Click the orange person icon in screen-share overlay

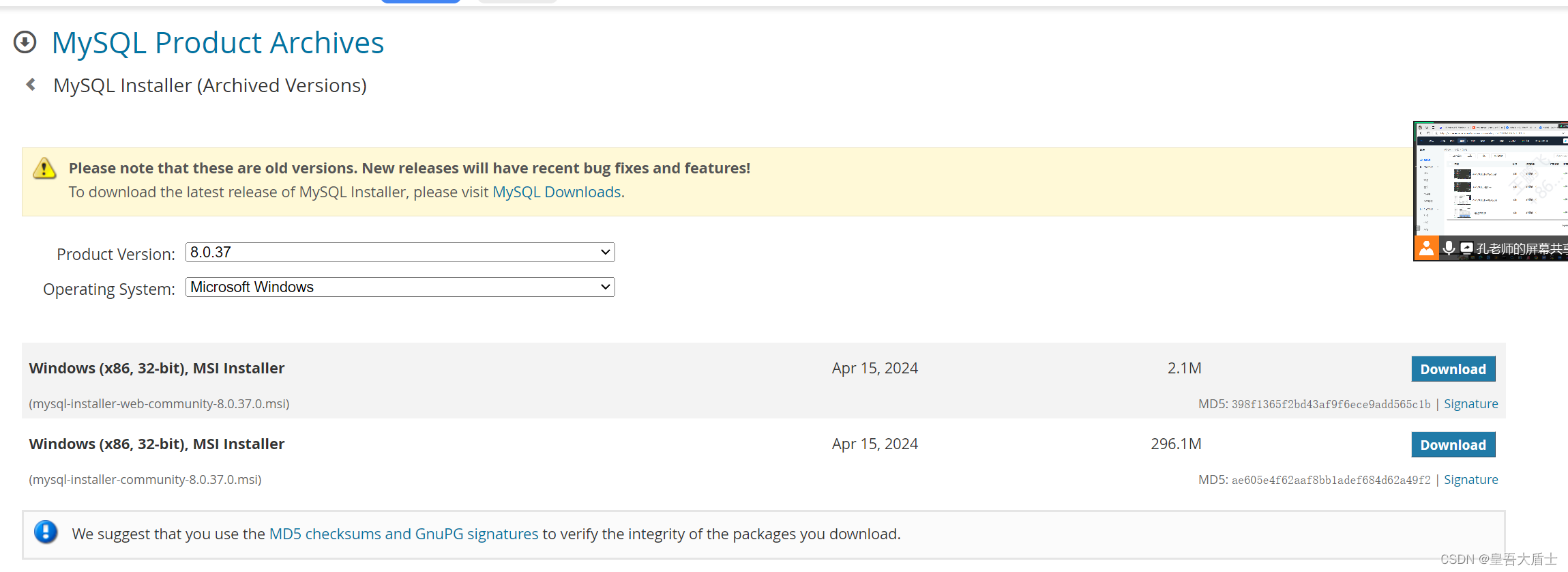[1426, 248]
